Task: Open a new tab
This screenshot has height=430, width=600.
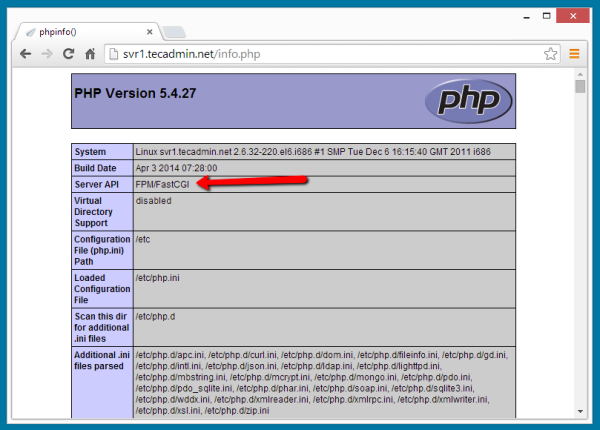Action: [173, 32]
